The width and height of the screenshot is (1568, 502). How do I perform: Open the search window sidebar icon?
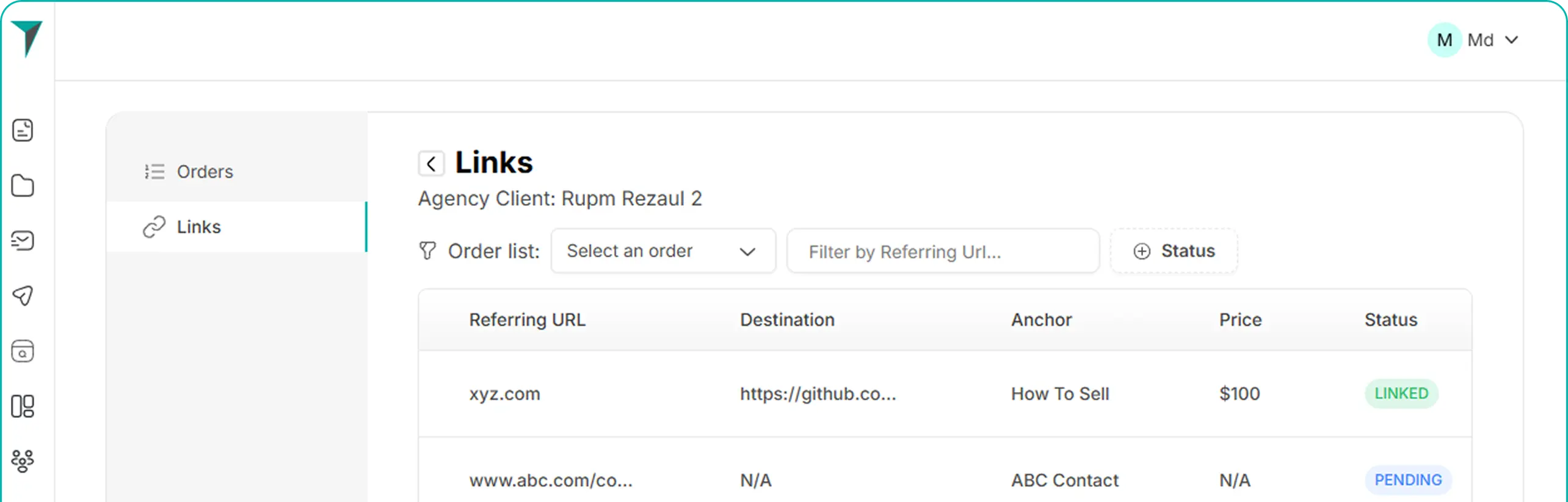[x=23, y=351]
